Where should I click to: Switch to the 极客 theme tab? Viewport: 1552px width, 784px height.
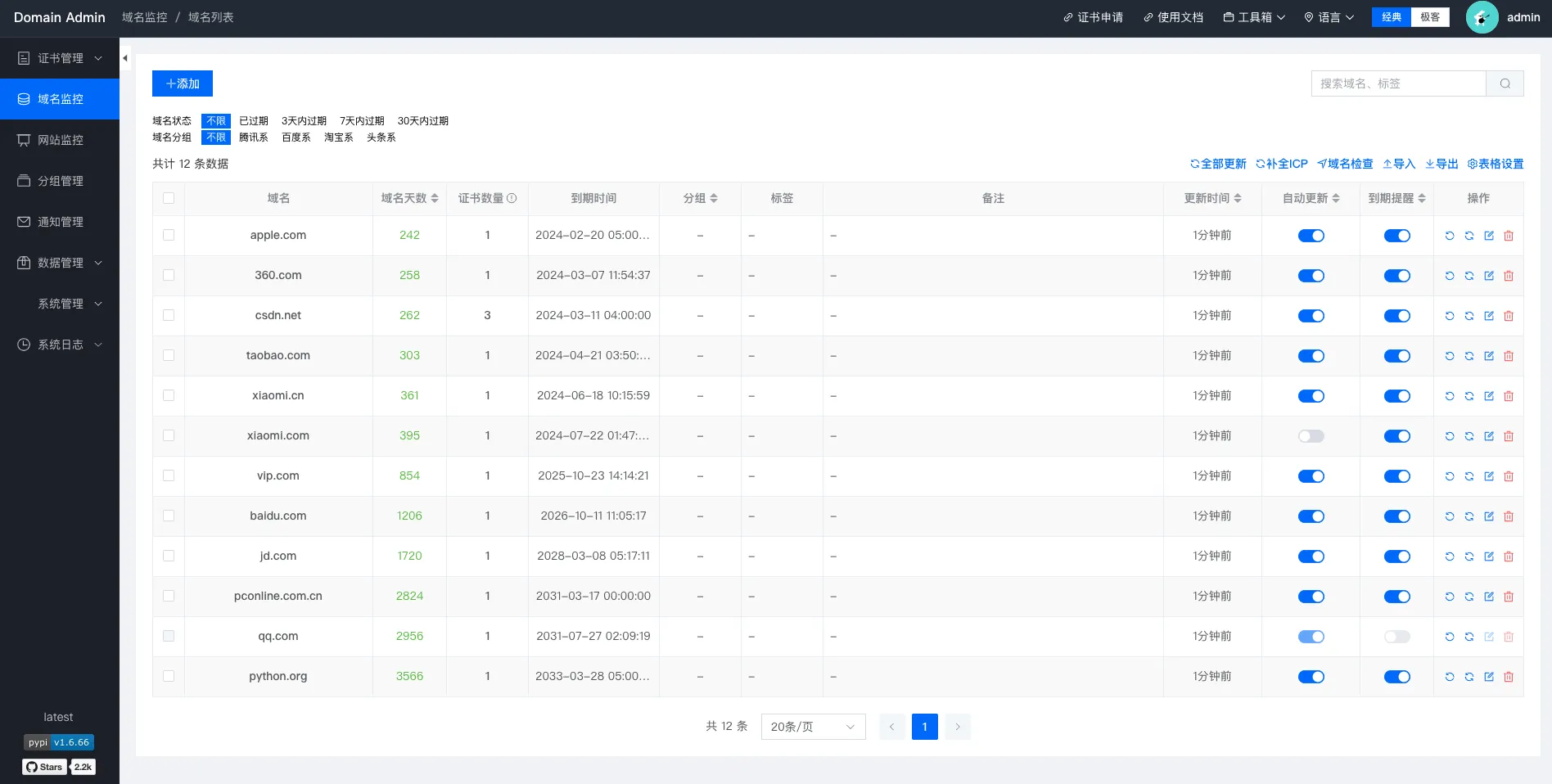pos(1430,17)
